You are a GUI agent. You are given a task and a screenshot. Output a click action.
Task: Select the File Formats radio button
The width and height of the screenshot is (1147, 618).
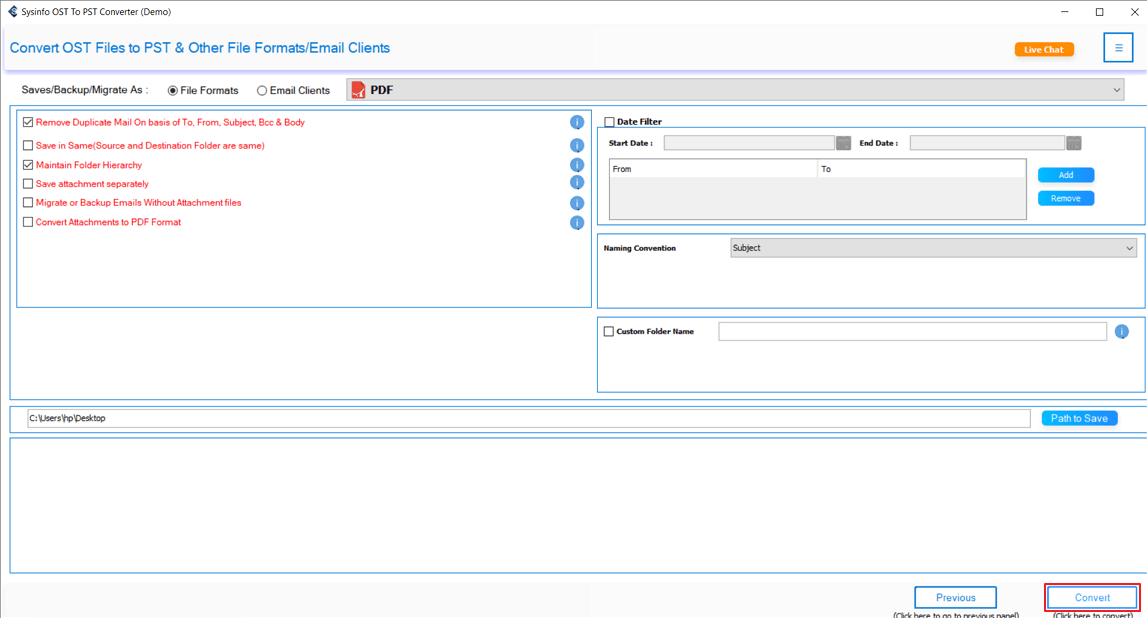[x=173, y=91]
